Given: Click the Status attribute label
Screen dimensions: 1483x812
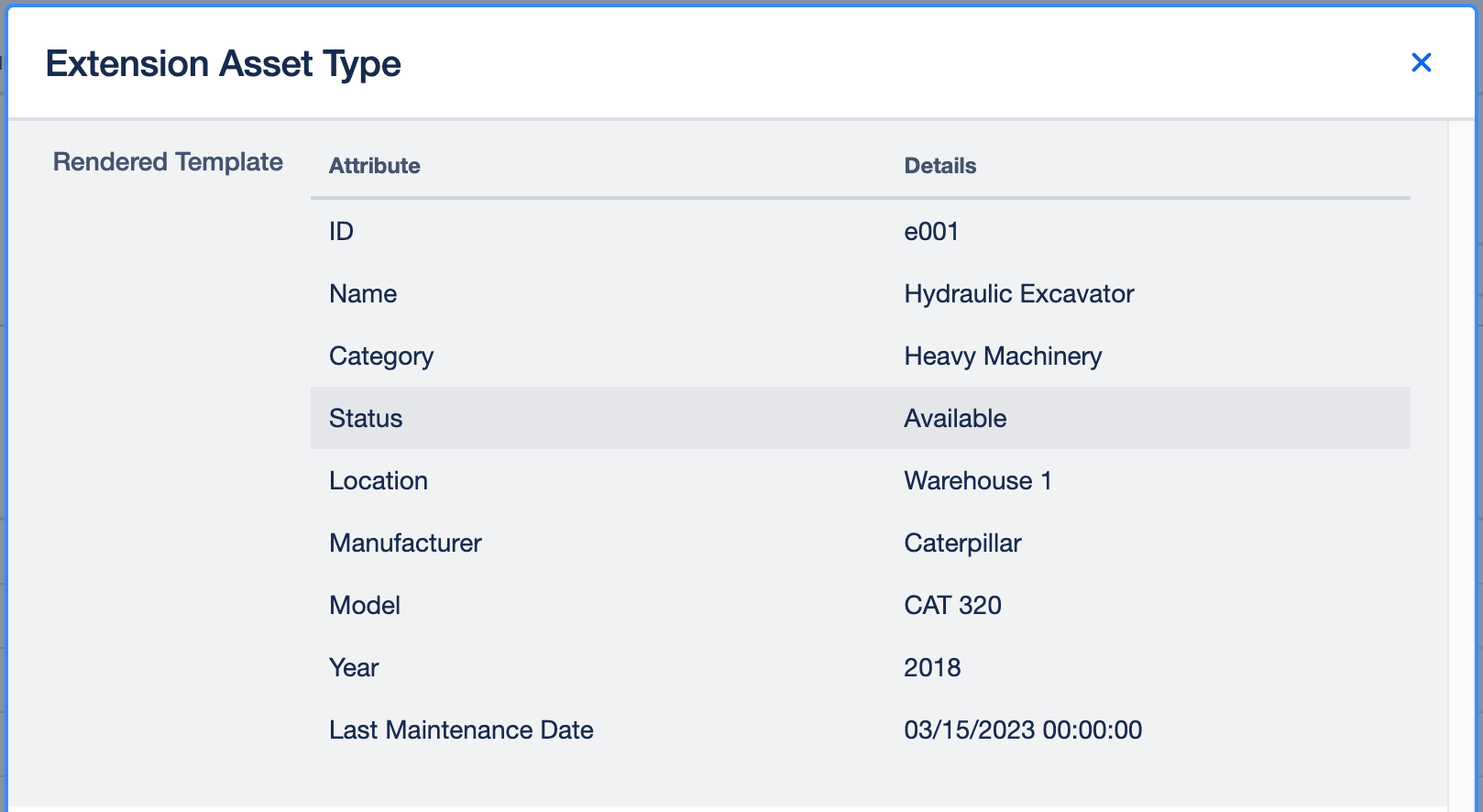Looking at the screenshot, I should [365, 418].
